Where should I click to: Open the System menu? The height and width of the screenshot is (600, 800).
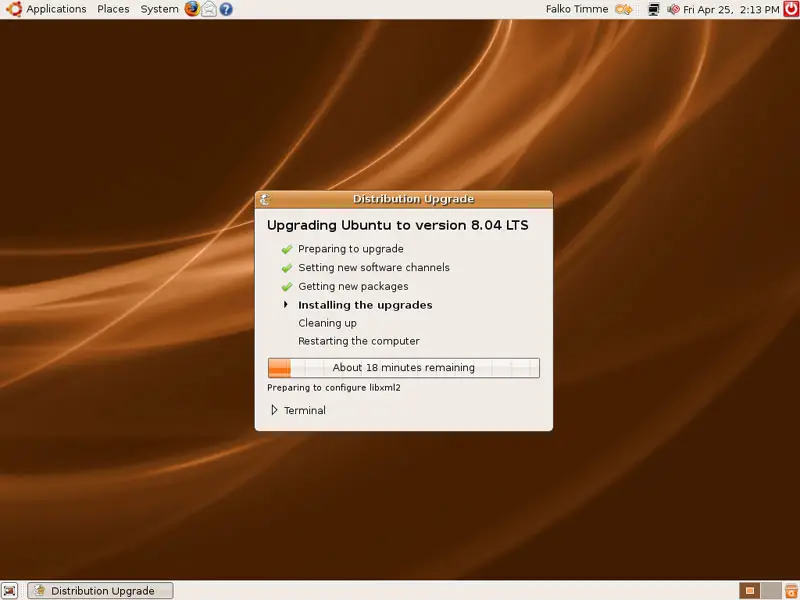click(x=159, y=9)
